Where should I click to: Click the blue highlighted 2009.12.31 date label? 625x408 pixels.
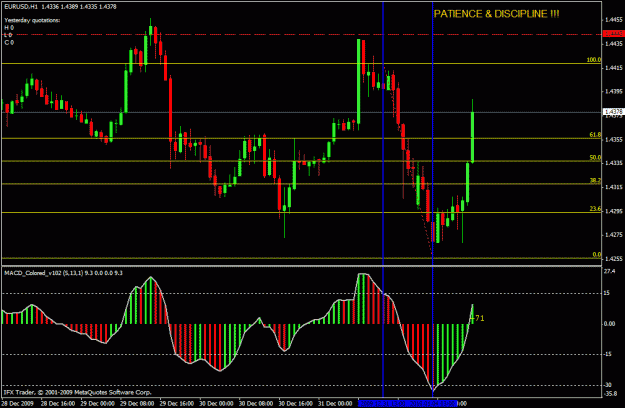382,404
